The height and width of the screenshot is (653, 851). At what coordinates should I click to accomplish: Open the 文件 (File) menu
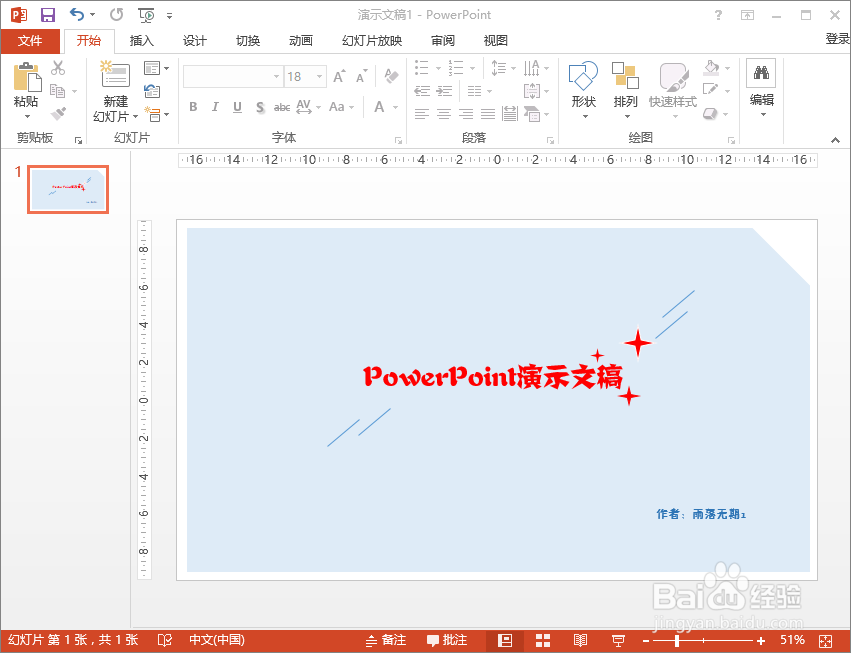[30, 41]
